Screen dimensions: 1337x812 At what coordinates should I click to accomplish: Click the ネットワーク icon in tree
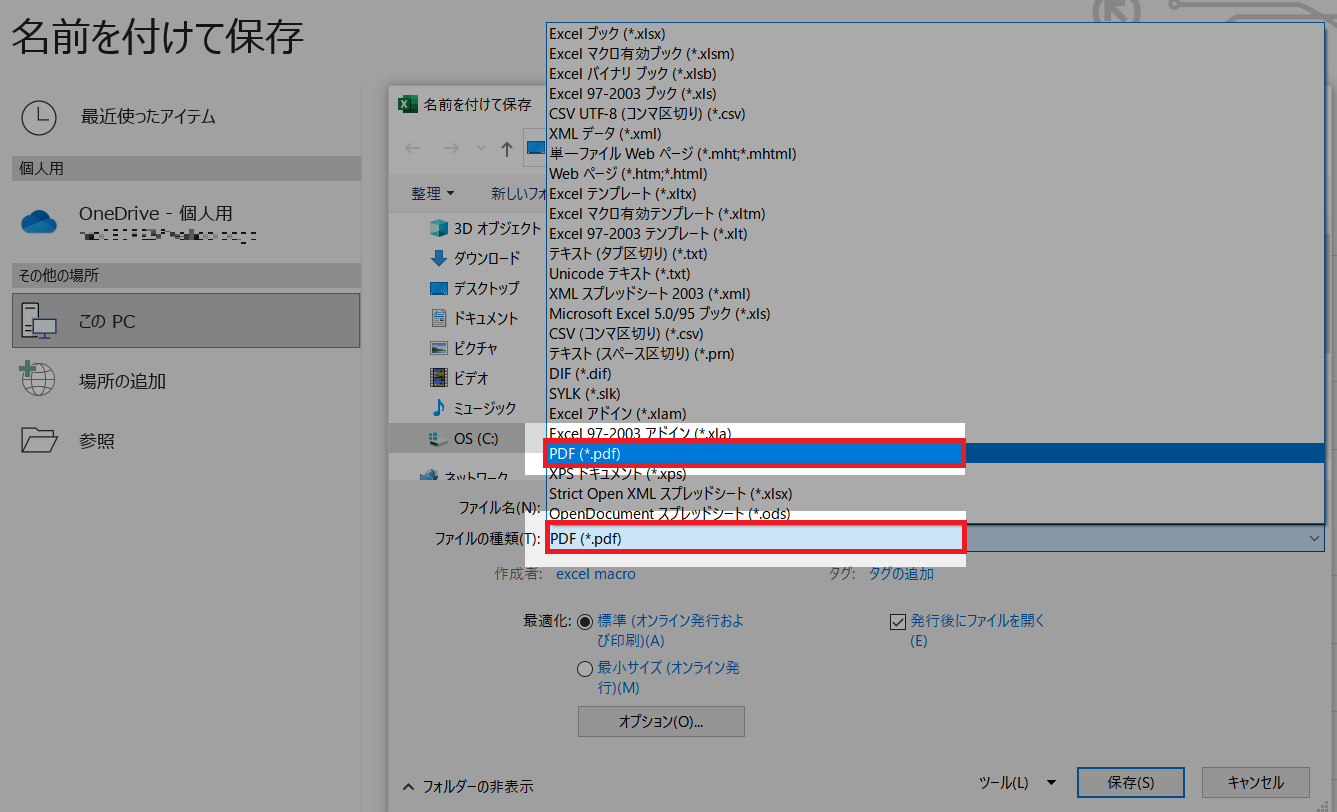point(430,476)
